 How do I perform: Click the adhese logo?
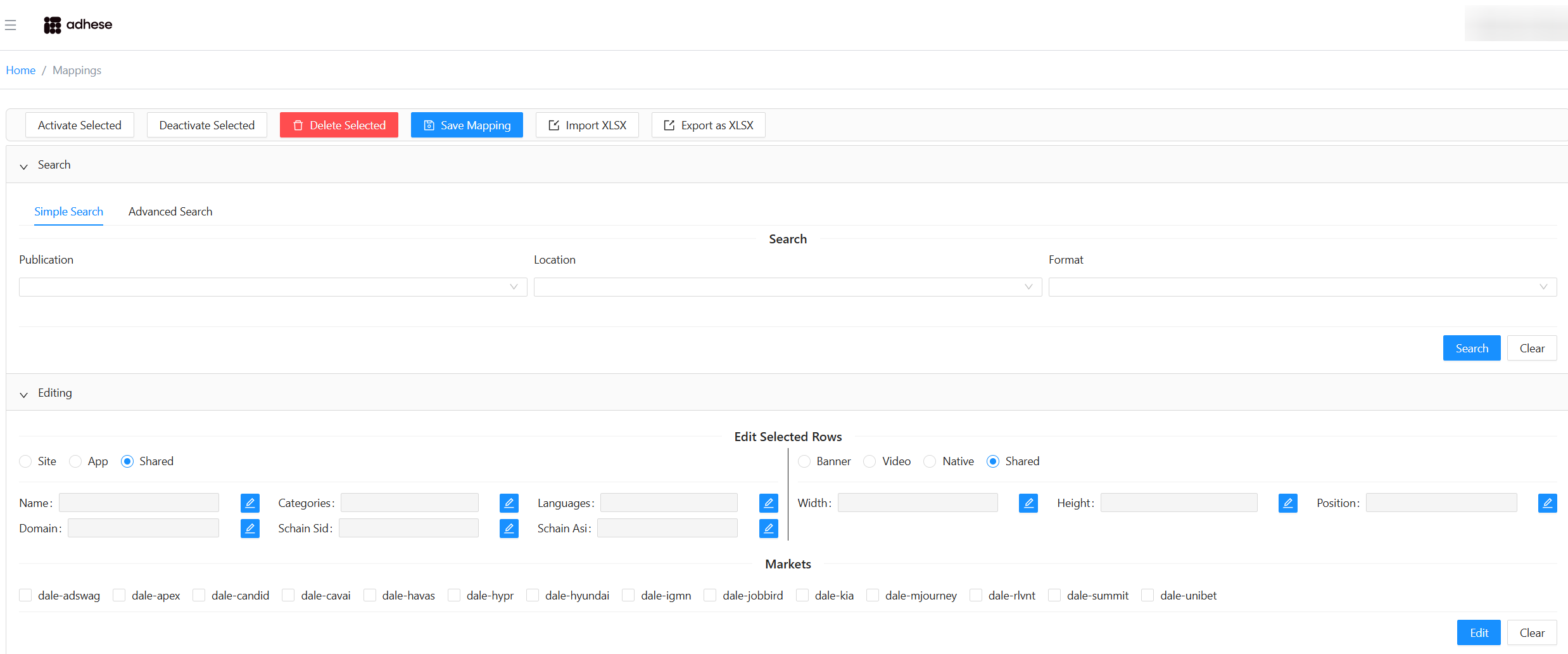(x=78, y=25)
